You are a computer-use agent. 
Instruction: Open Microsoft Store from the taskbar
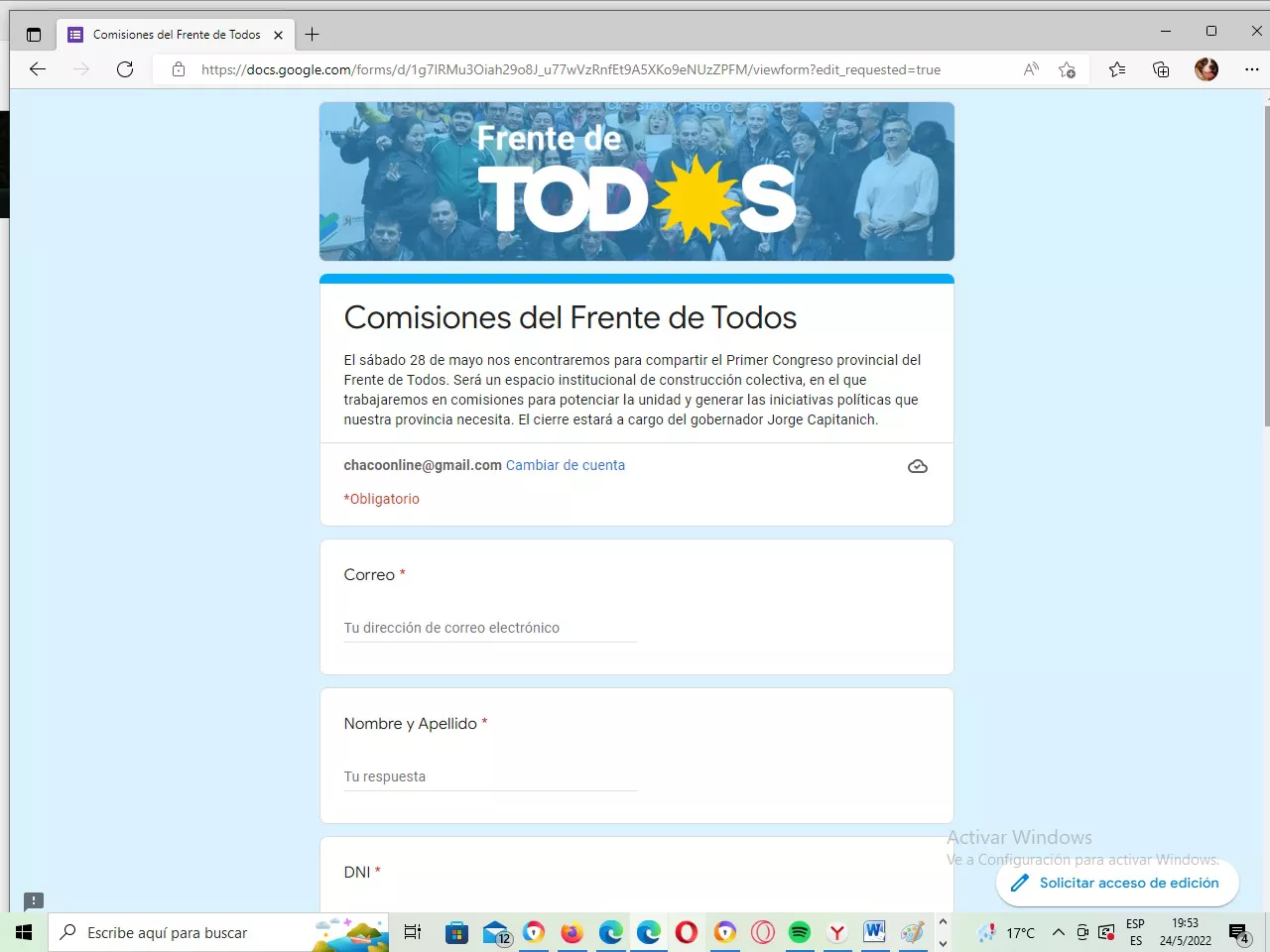[456, 932]
